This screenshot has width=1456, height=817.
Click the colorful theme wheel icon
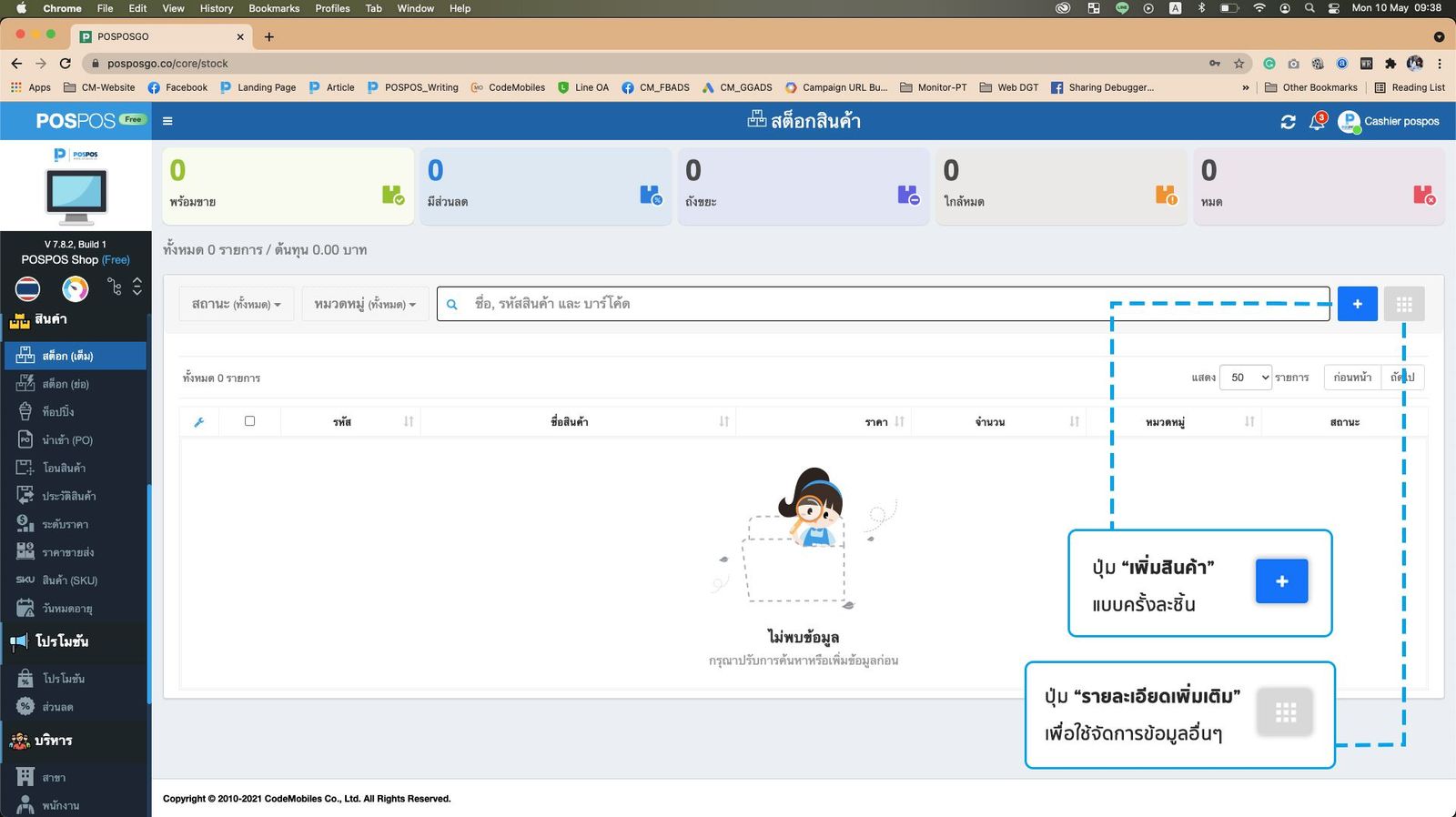(x=75, y=289)
